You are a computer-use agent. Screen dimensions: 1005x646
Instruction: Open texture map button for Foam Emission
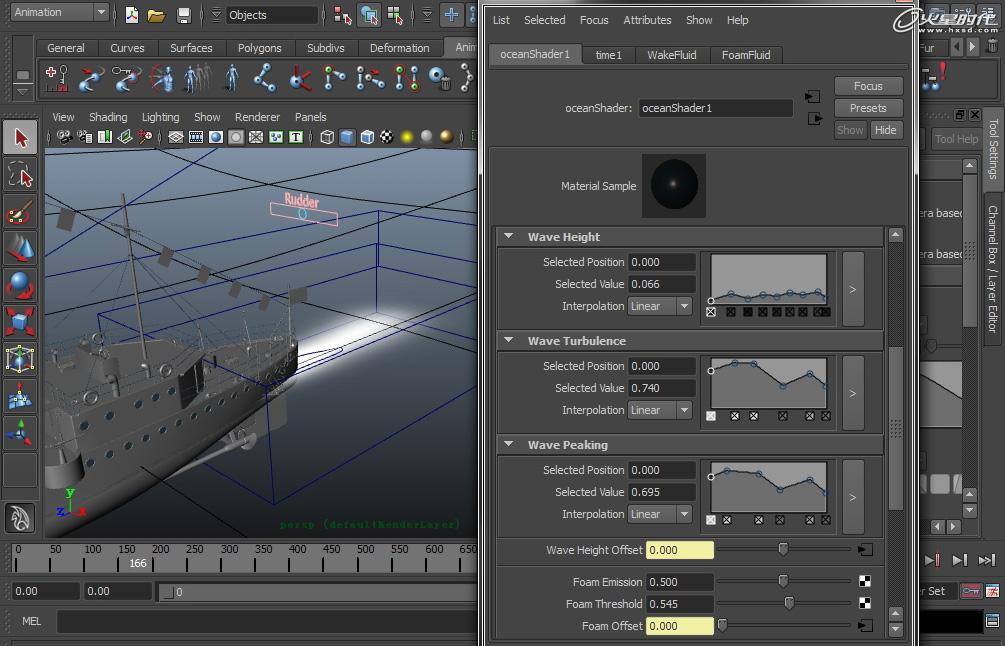tap(865, 582)
